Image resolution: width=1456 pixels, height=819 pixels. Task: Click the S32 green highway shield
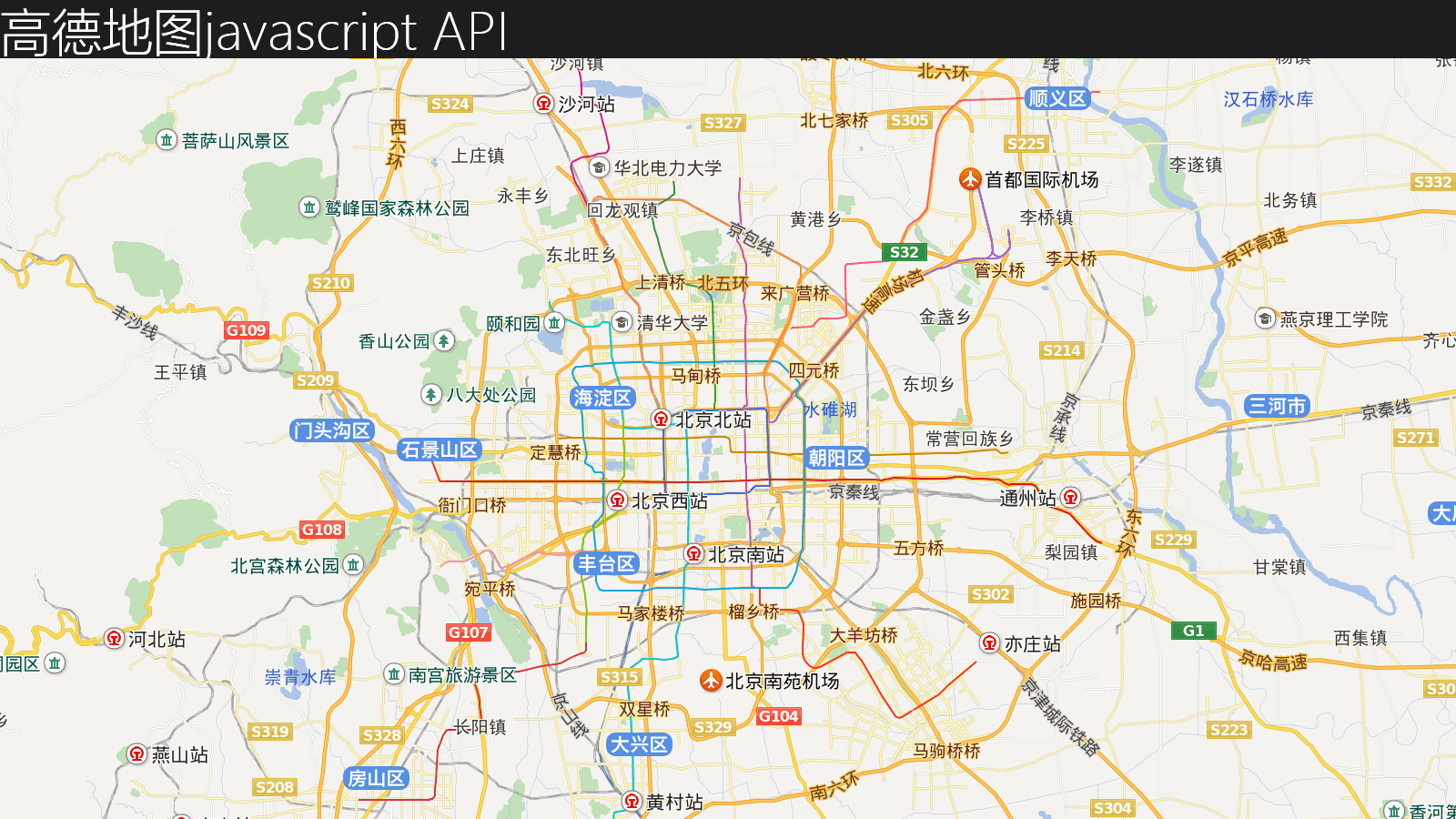click(x=904, y=252)
